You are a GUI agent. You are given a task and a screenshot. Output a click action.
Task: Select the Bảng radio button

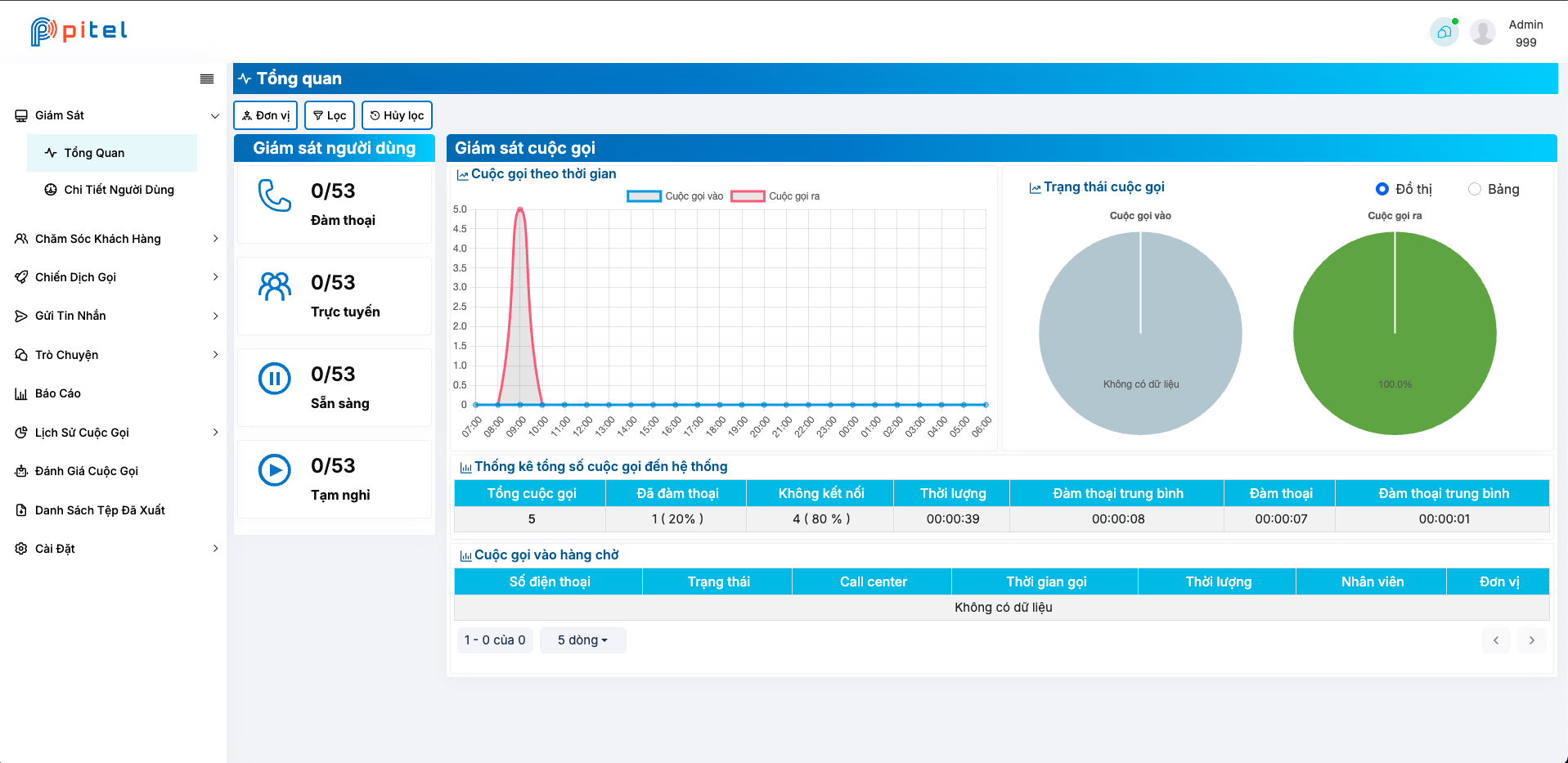click(1475, 189)
